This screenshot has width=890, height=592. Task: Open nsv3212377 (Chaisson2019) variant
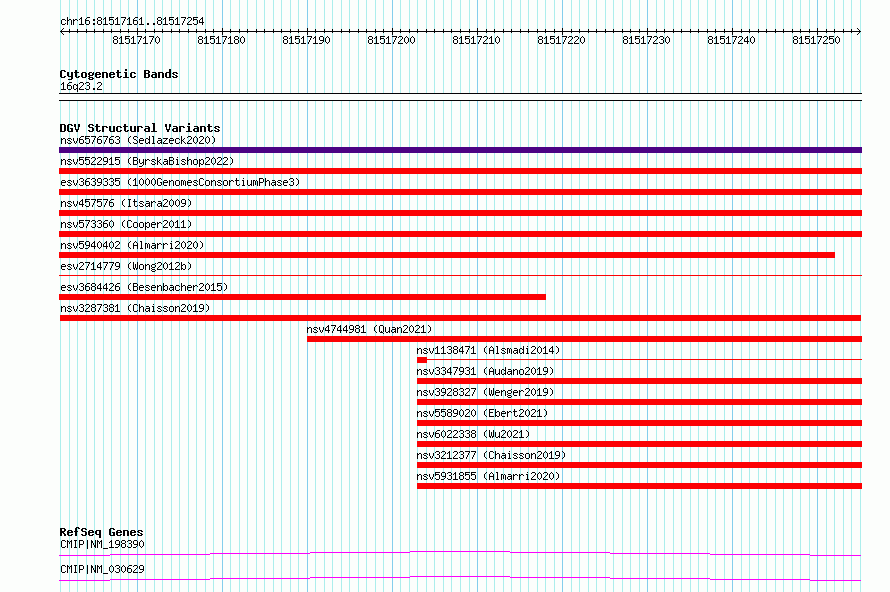(491, 455)
